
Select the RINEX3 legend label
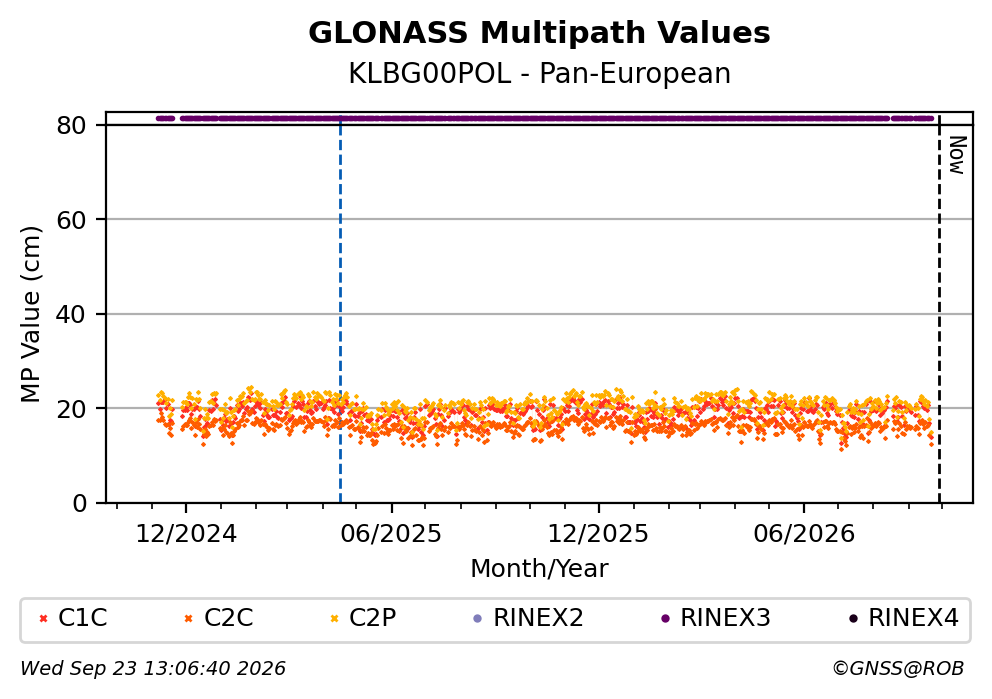[725, 618]
